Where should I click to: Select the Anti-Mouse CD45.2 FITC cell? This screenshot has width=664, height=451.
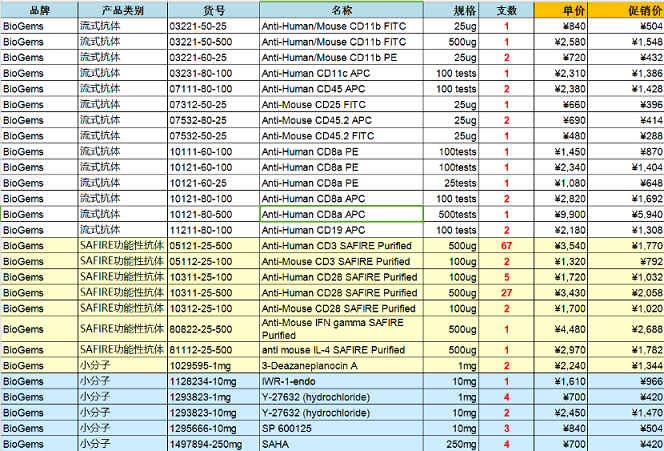341,136
